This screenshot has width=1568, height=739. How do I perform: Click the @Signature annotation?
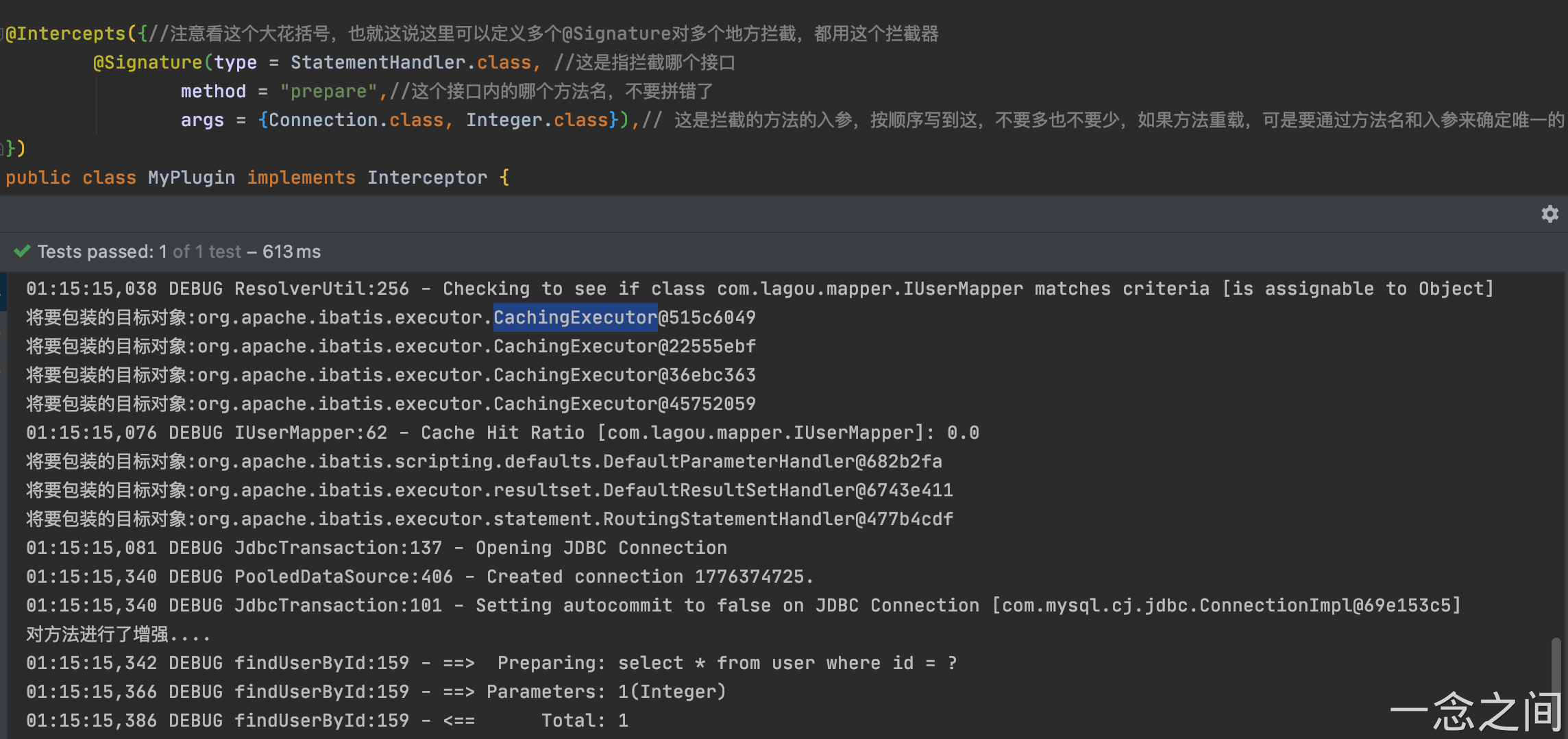pyautogui.click(x=147, y=62)
